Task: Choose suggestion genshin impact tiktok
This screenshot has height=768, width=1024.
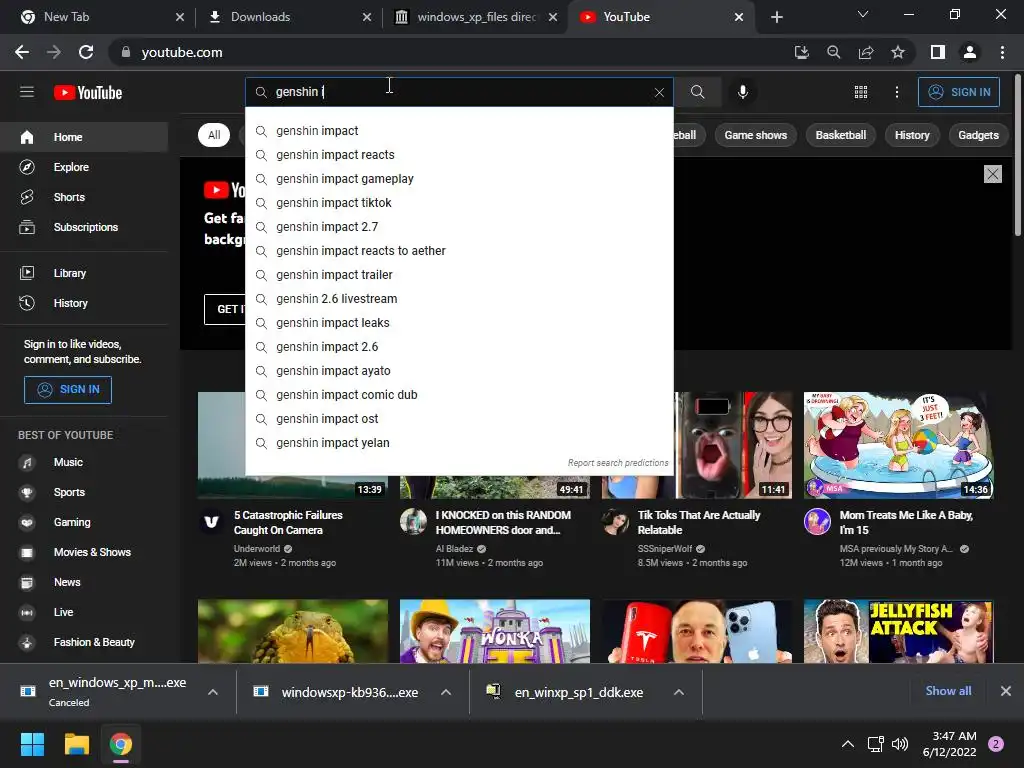Action: tap(459, 203)
